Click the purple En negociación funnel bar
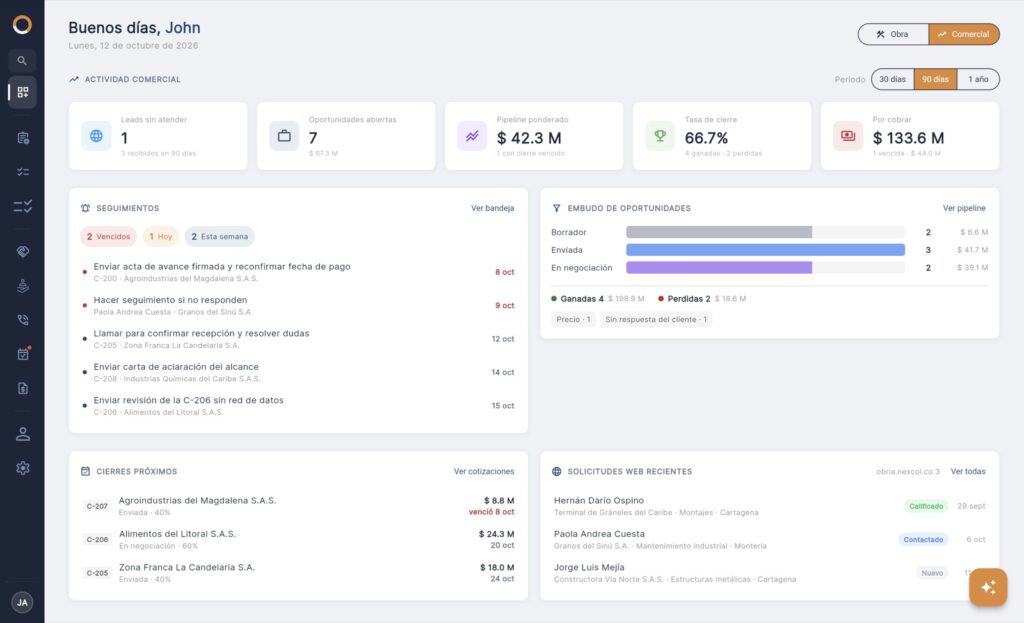1024x623 pixels. (719, 268)
